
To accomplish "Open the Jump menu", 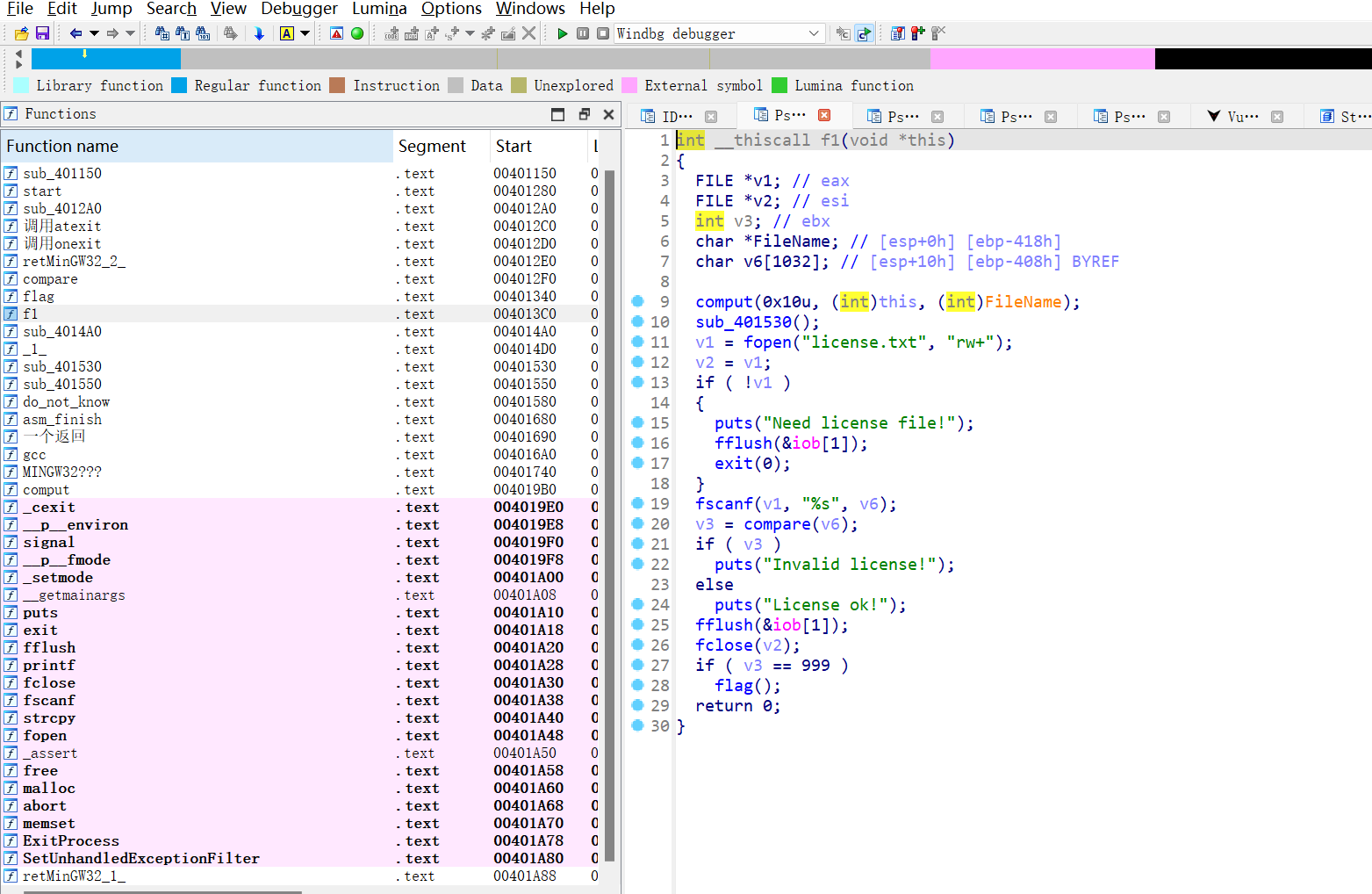I will (111, 9).
